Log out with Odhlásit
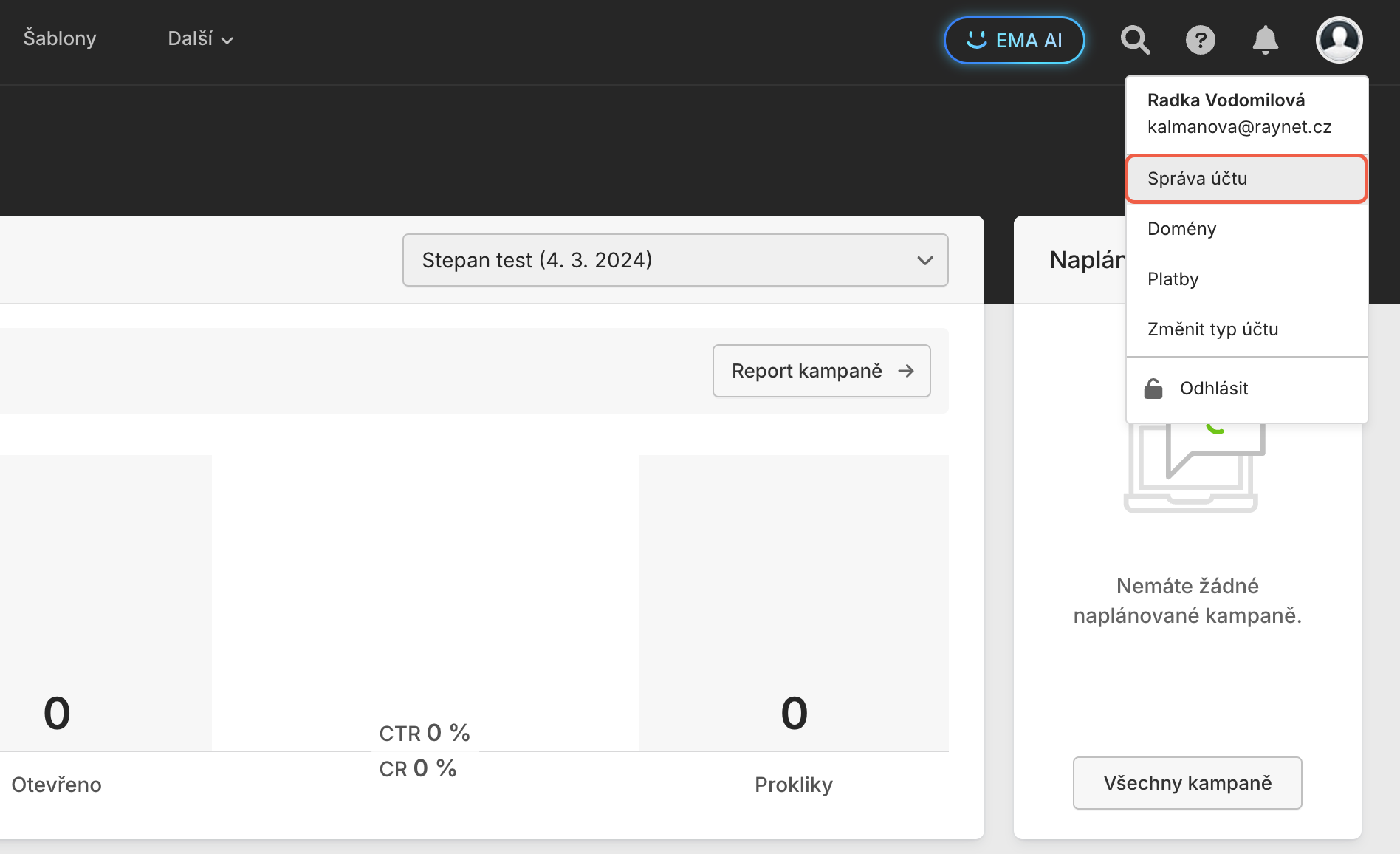Image resolution: width=1400 pixels, height=854 pixels. coord(1246,389)
